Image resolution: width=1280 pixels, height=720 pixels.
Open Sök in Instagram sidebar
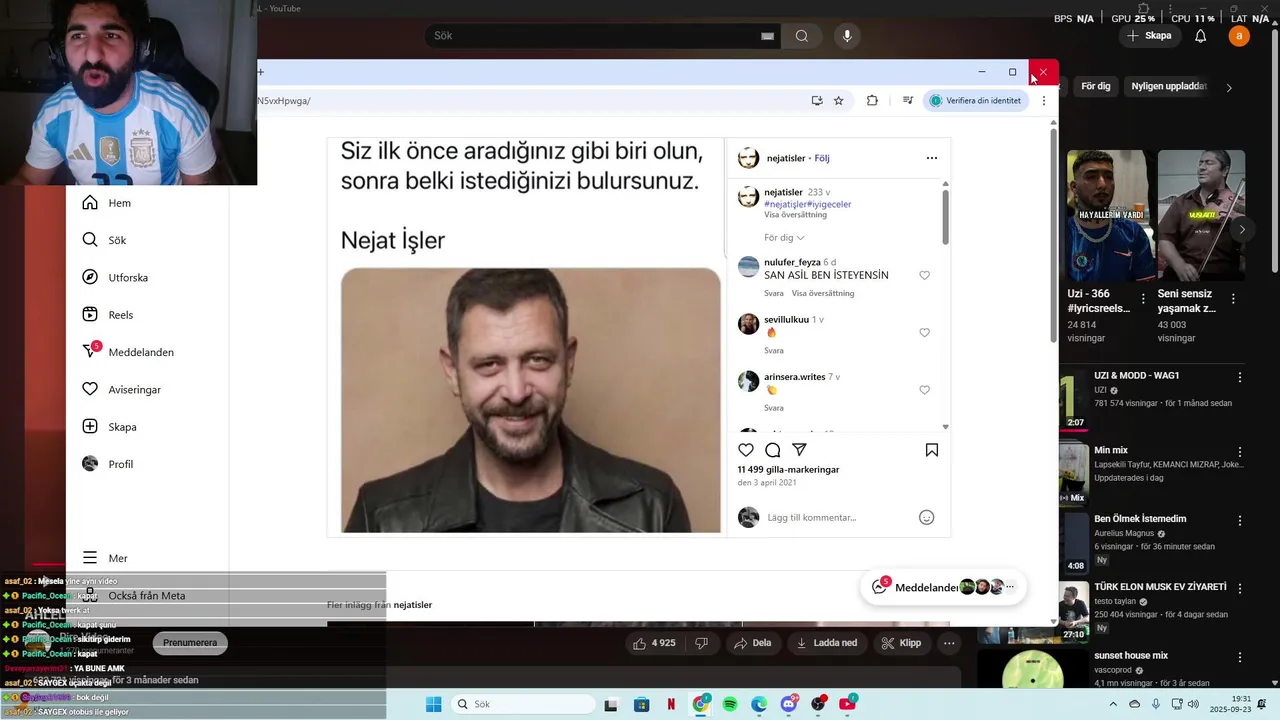click(104, 240)
